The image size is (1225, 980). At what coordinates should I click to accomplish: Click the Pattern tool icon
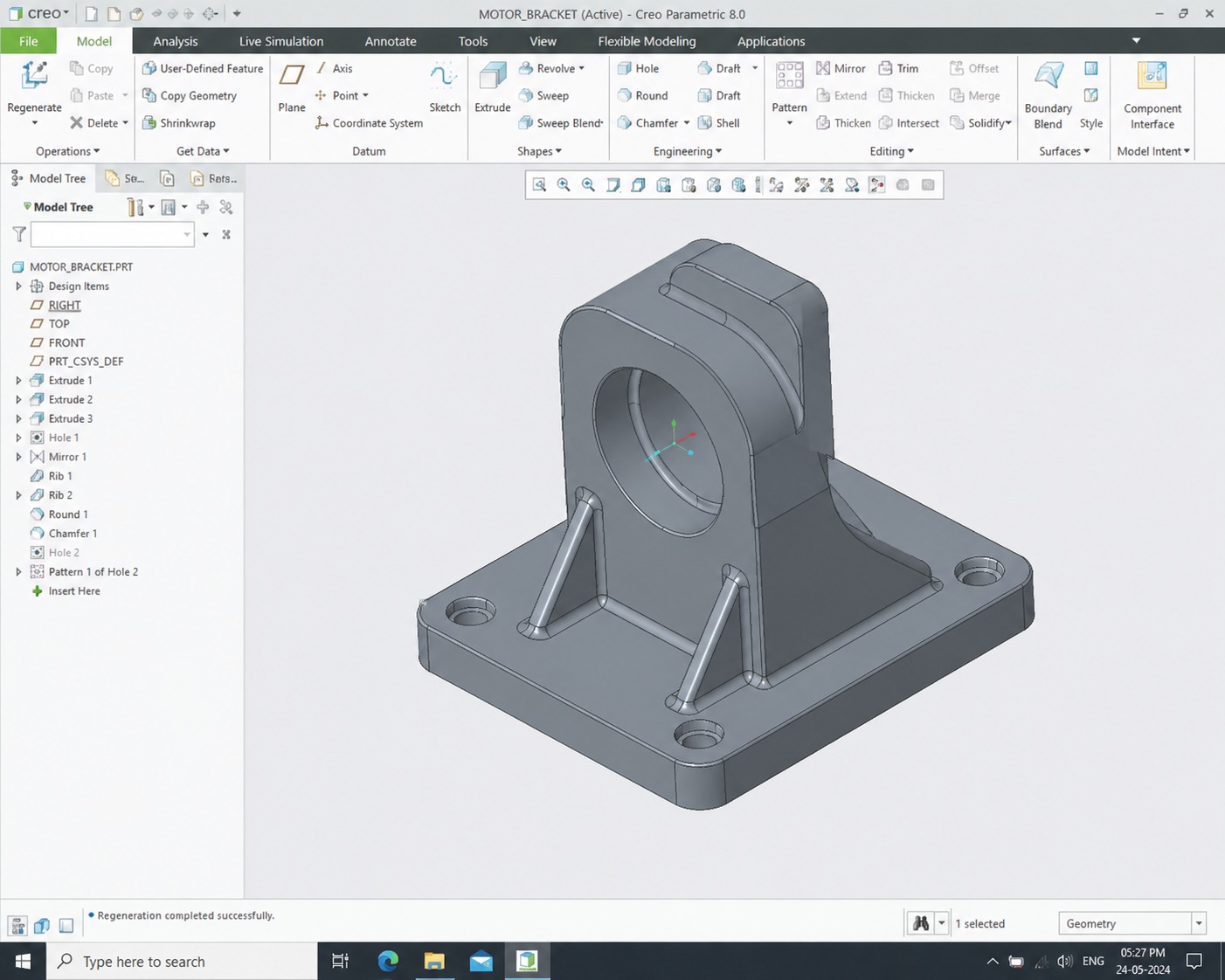789,76
